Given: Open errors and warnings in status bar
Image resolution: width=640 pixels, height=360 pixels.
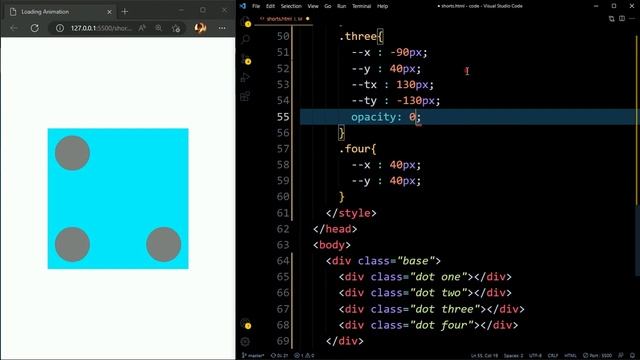Looking at the screenshot, I should [304, 356].
